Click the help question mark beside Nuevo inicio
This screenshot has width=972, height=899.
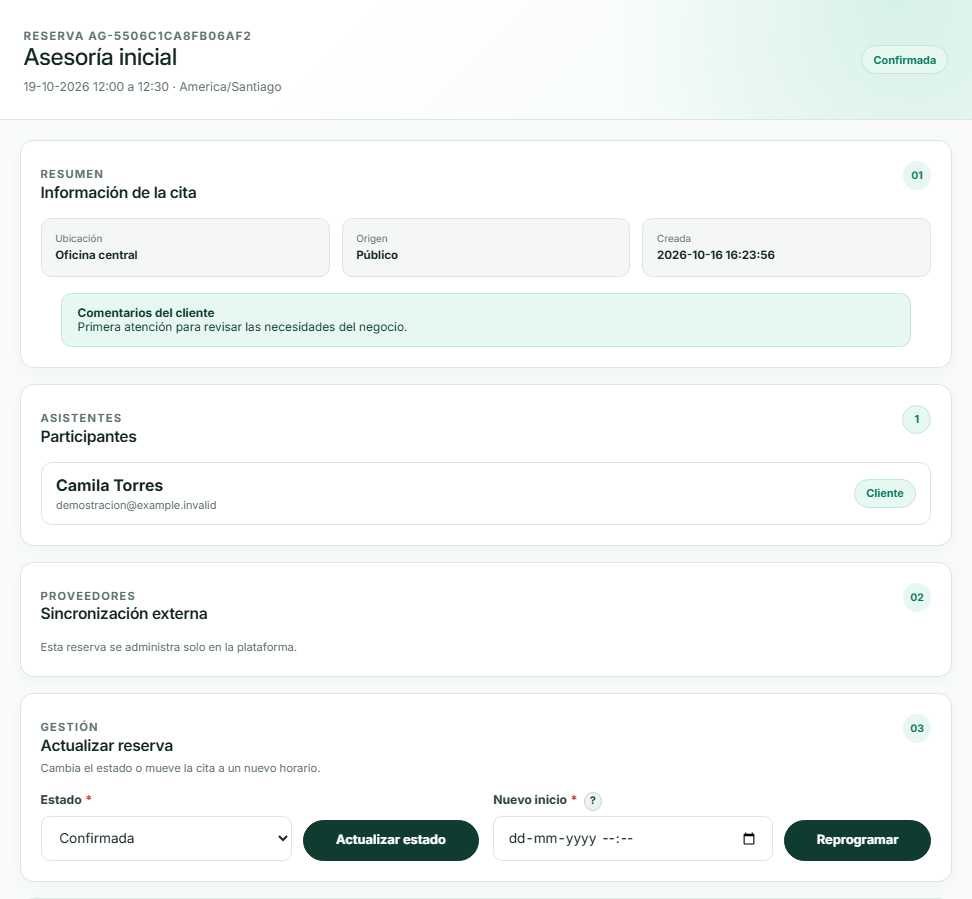coord(593,801)
